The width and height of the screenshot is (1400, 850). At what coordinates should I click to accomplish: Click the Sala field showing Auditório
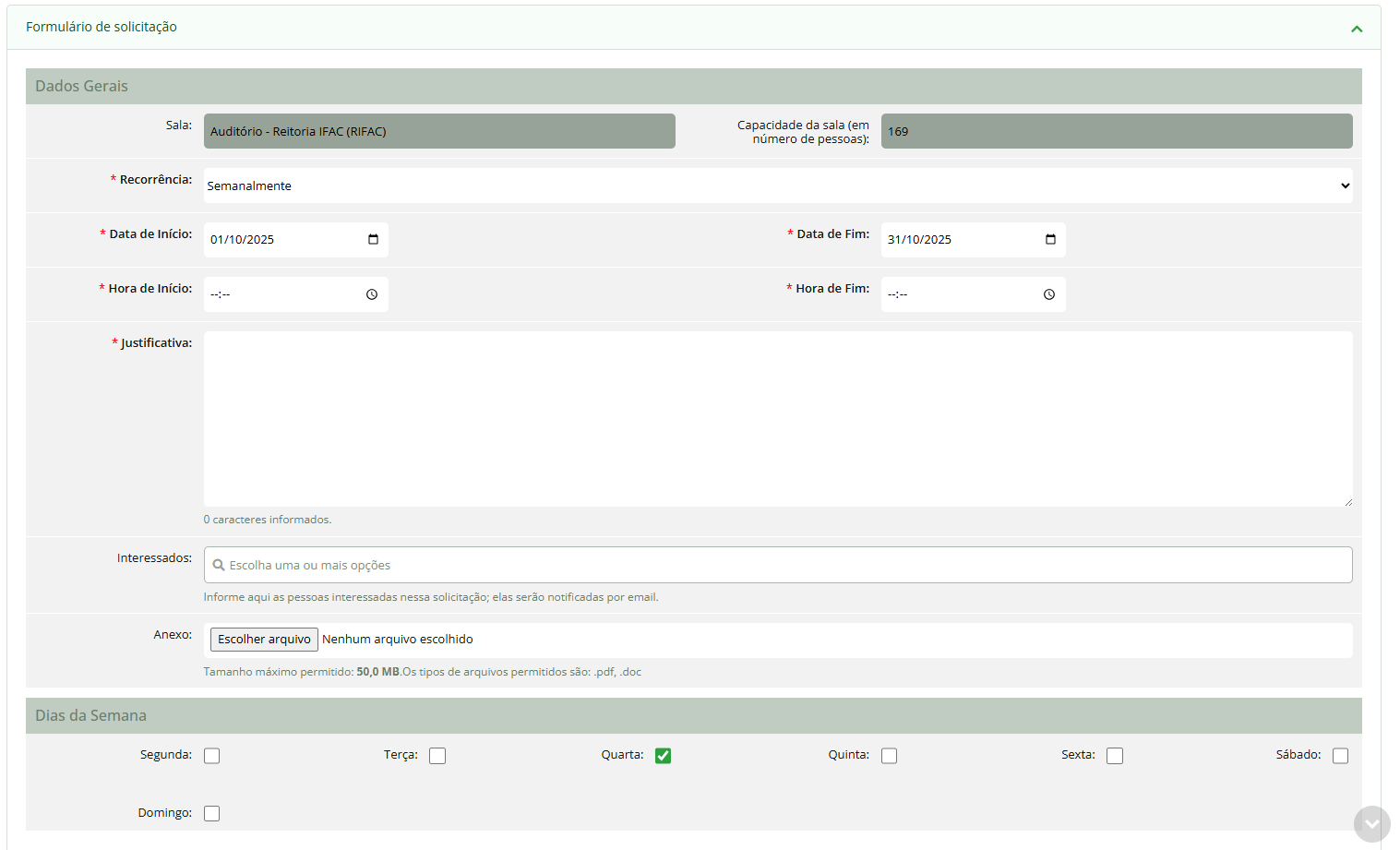point(439,131)
